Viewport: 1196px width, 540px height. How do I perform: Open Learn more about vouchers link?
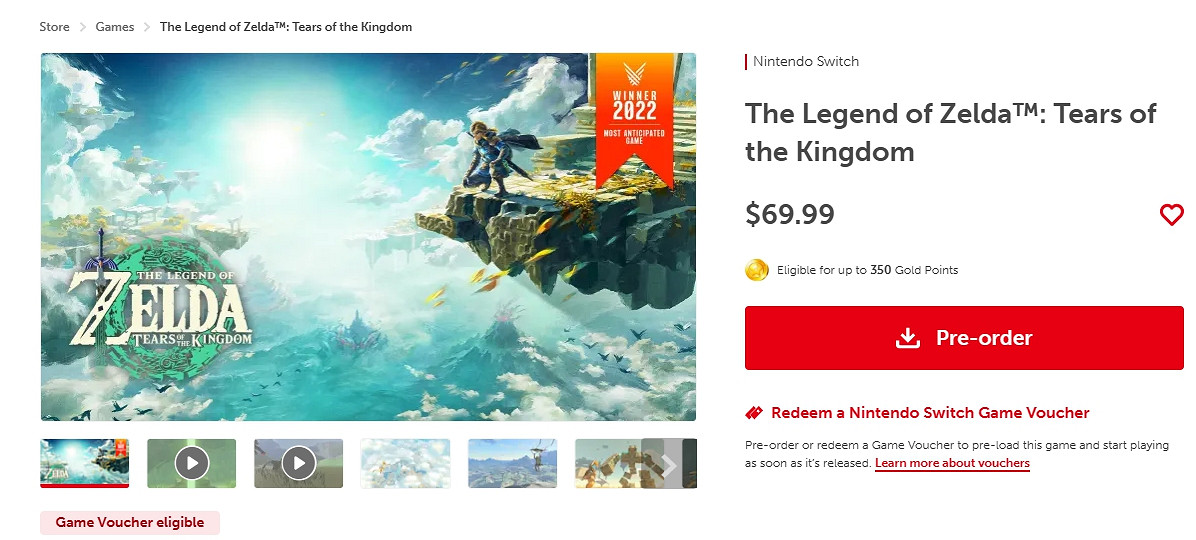coord(952,464)
